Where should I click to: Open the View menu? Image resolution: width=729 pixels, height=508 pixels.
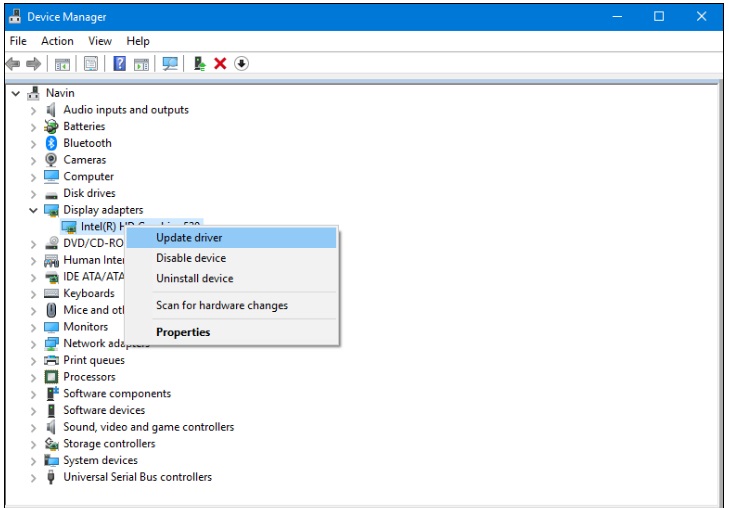(100, 41)
